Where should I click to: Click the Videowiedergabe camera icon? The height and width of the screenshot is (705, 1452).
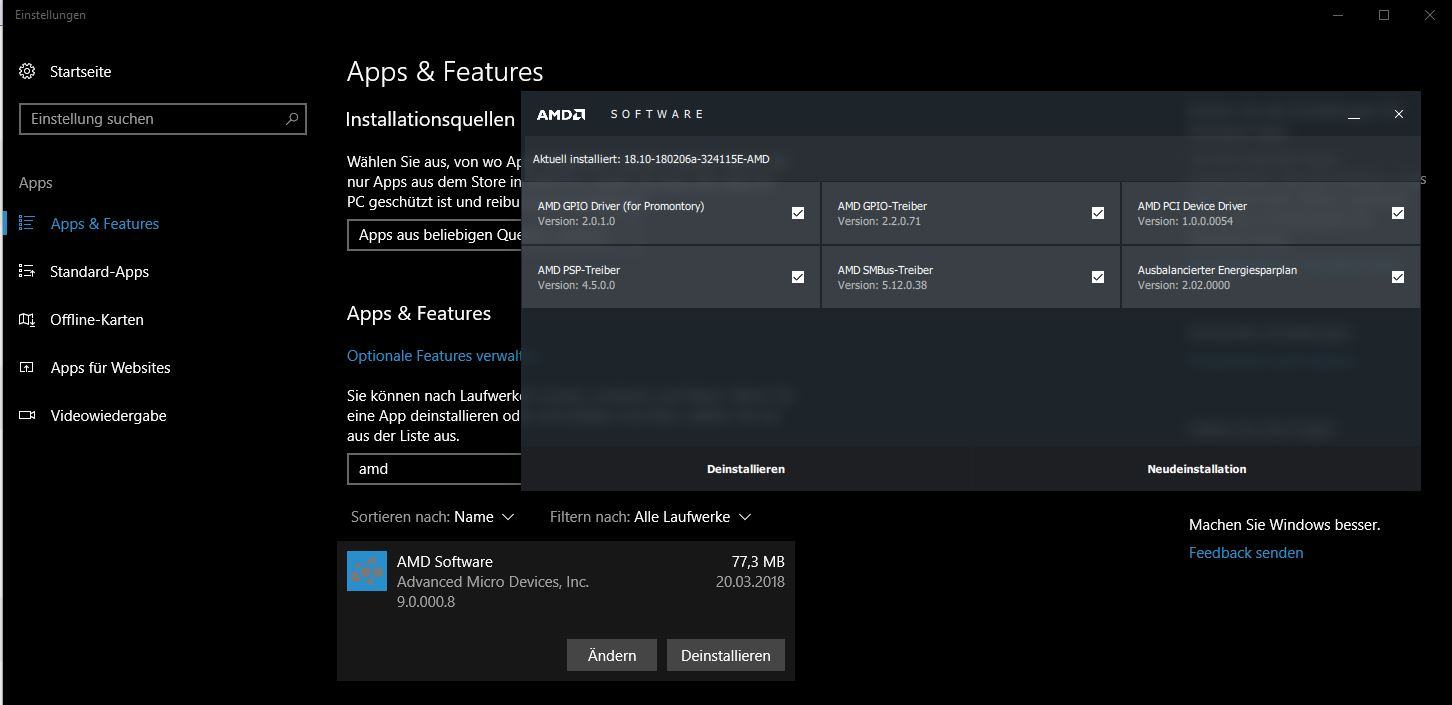point(27,415)
